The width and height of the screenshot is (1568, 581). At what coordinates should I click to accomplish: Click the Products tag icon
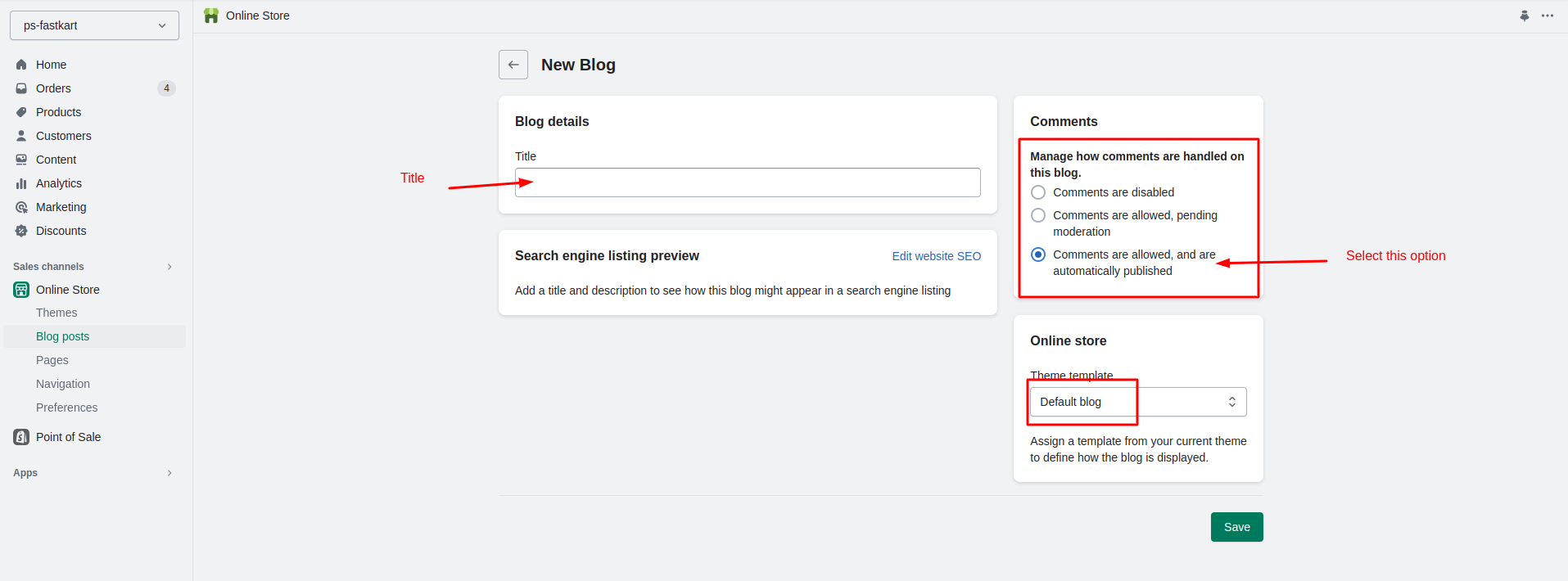click(21, 112)
